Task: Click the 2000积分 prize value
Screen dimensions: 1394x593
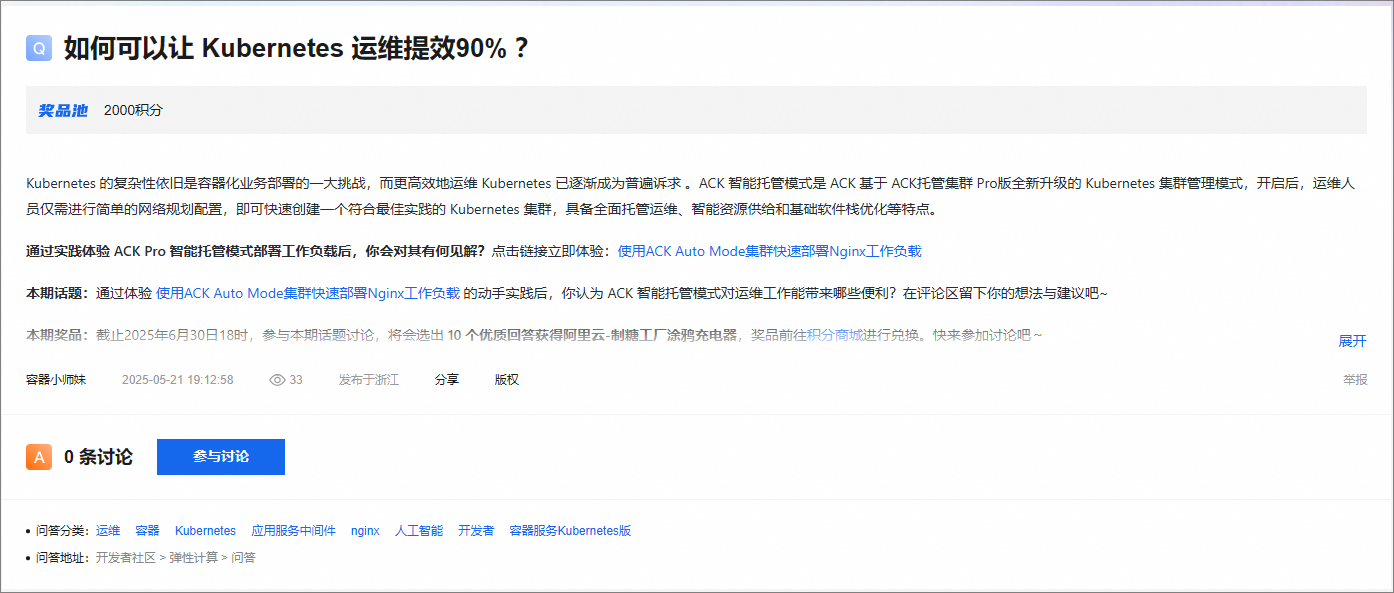Action: tap(133, 110)
